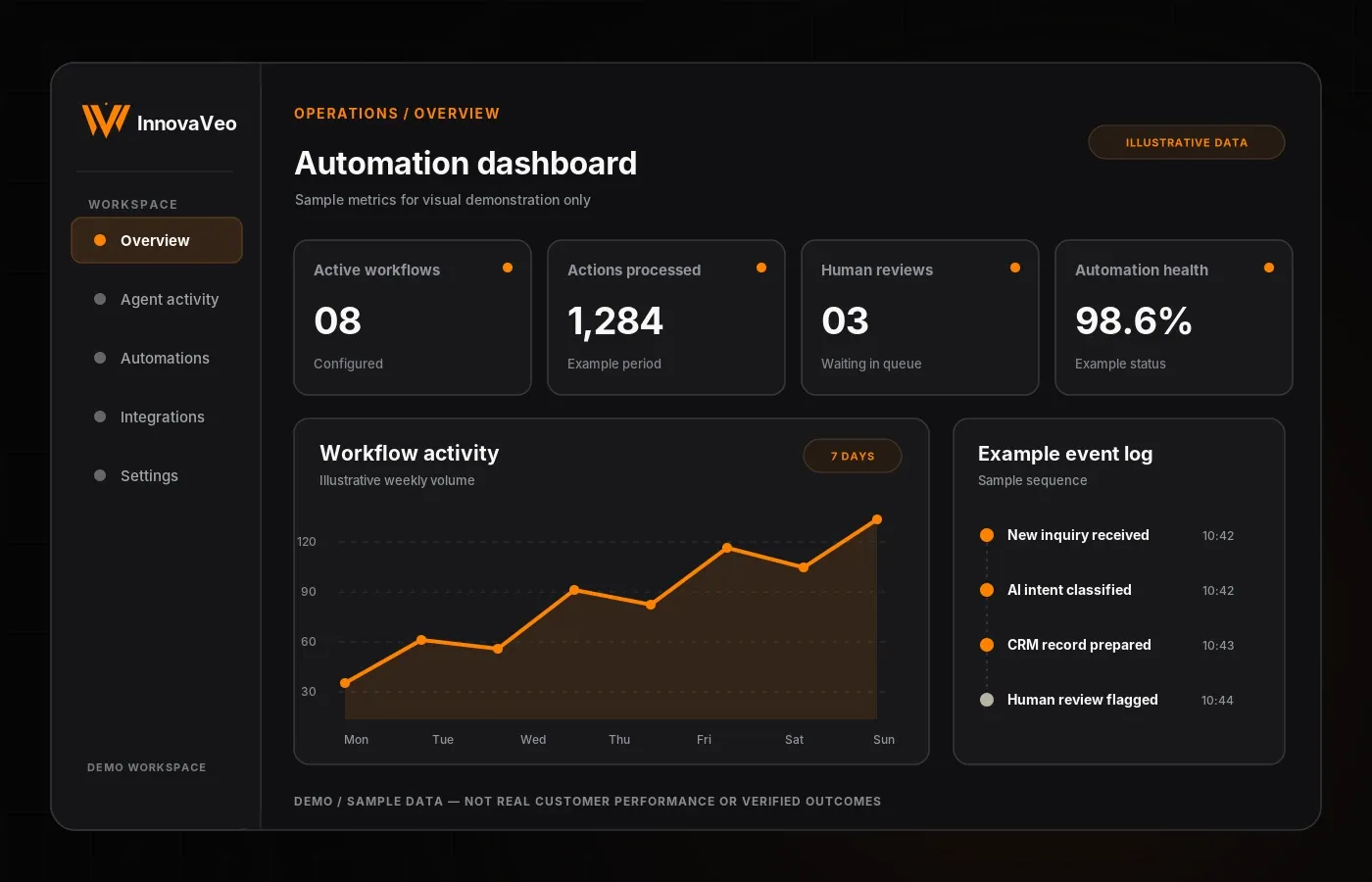Click the 'New inquiry received' log entry
Viewport: 1372px width, 882px height.
pos(1078,535)
